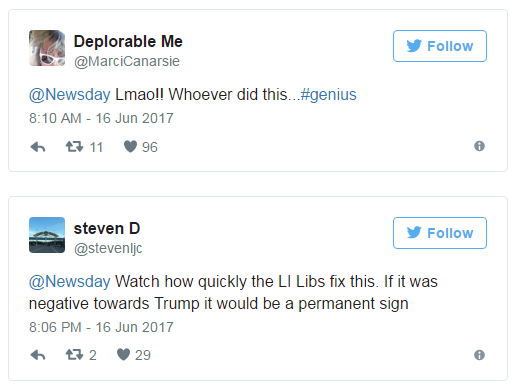The image size is (516, 387).
Task: Reply to the Deplorable Me tweet
Action: click(38, 147)
